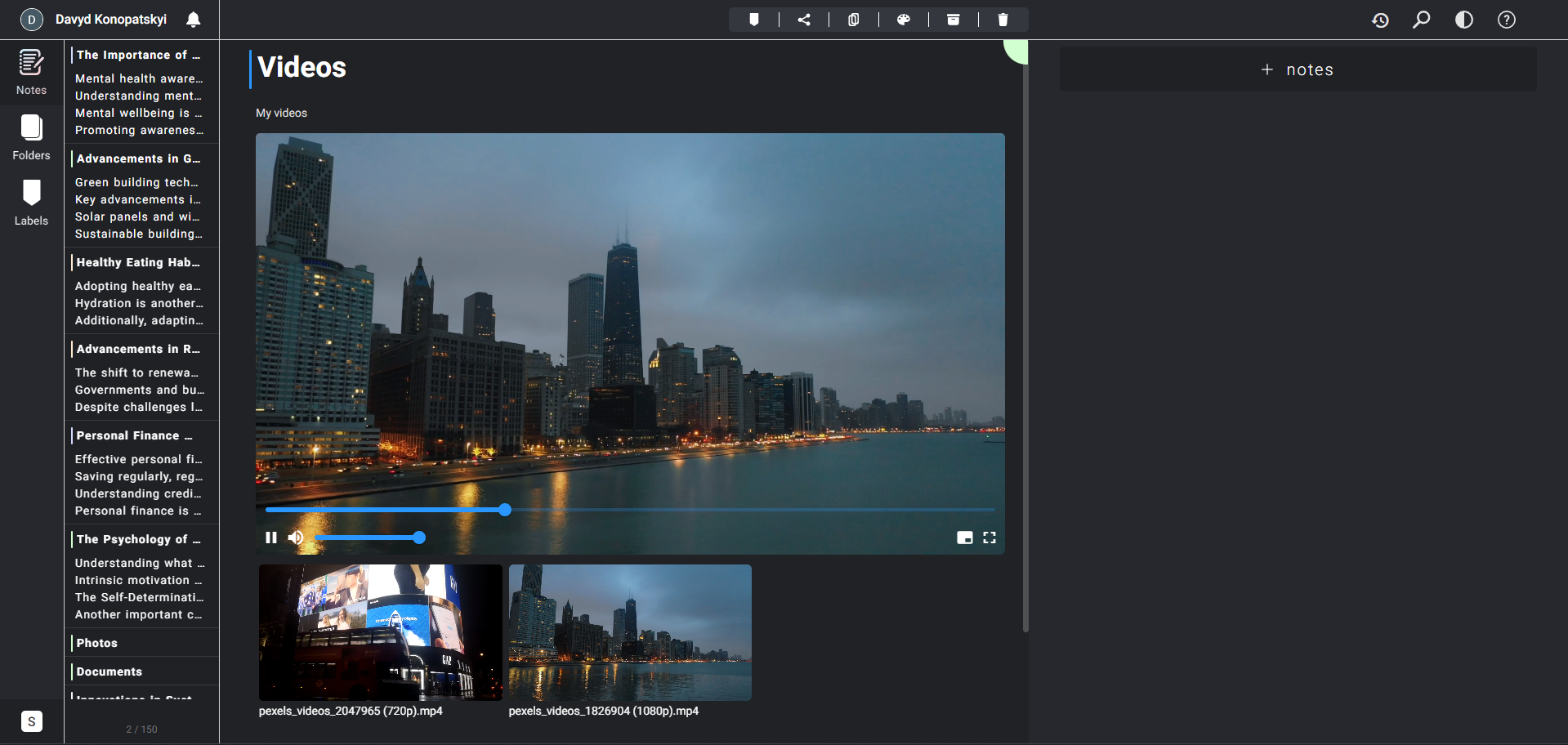Open search with the magnifier icon
Viewport: 1568px width, 745px height.
click(x=1422, y=20)
